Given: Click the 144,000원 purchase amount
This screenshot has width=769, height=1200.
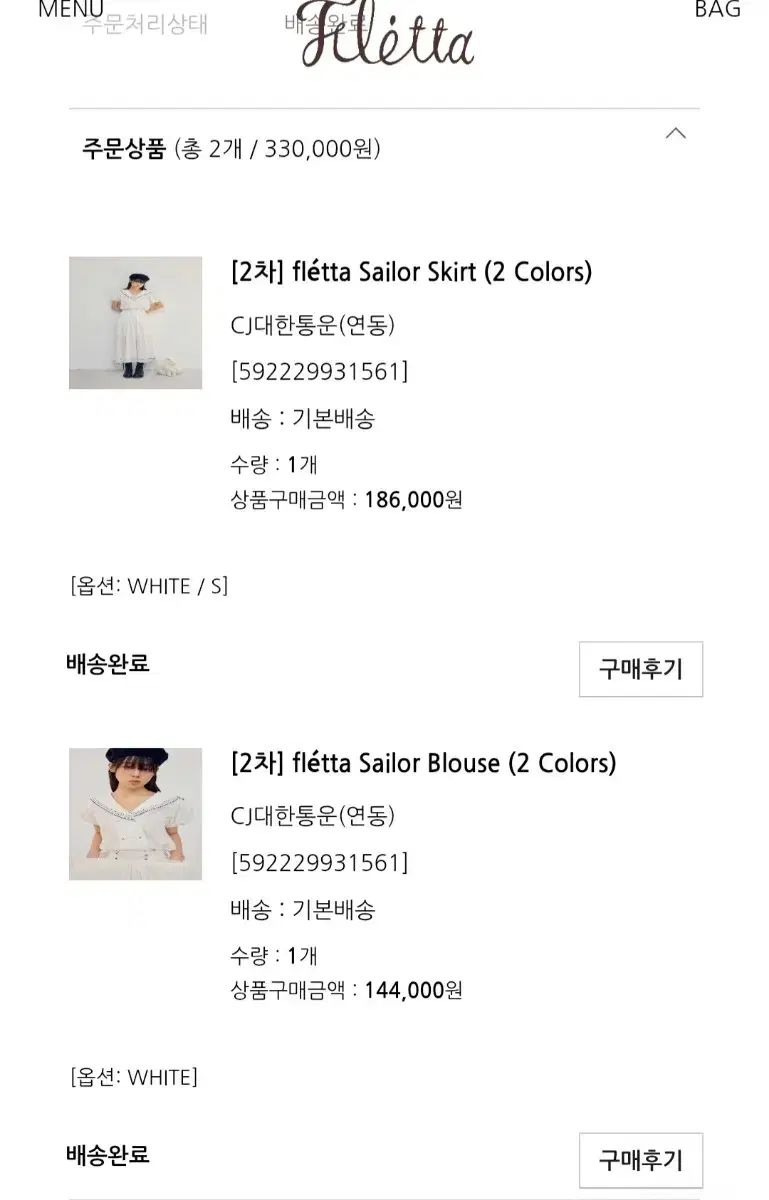Looking at the screenshot, I should point(413,990).
